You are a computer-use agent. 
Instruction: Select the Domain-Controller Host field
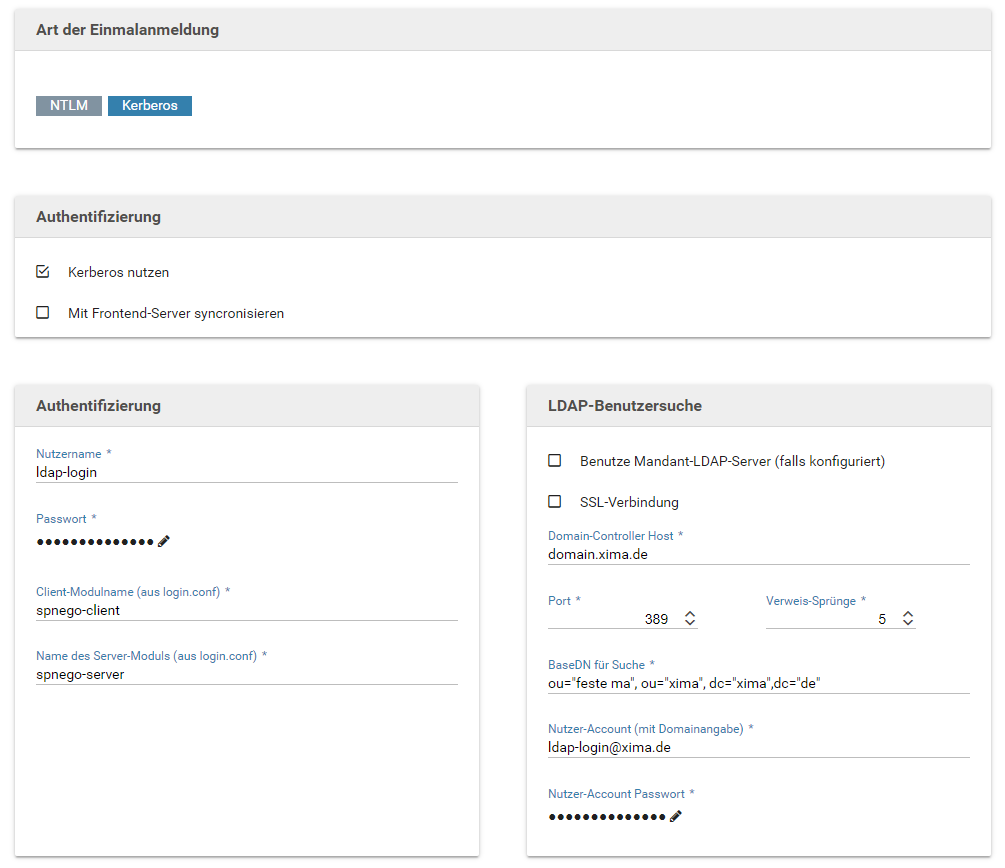point(758,554)
